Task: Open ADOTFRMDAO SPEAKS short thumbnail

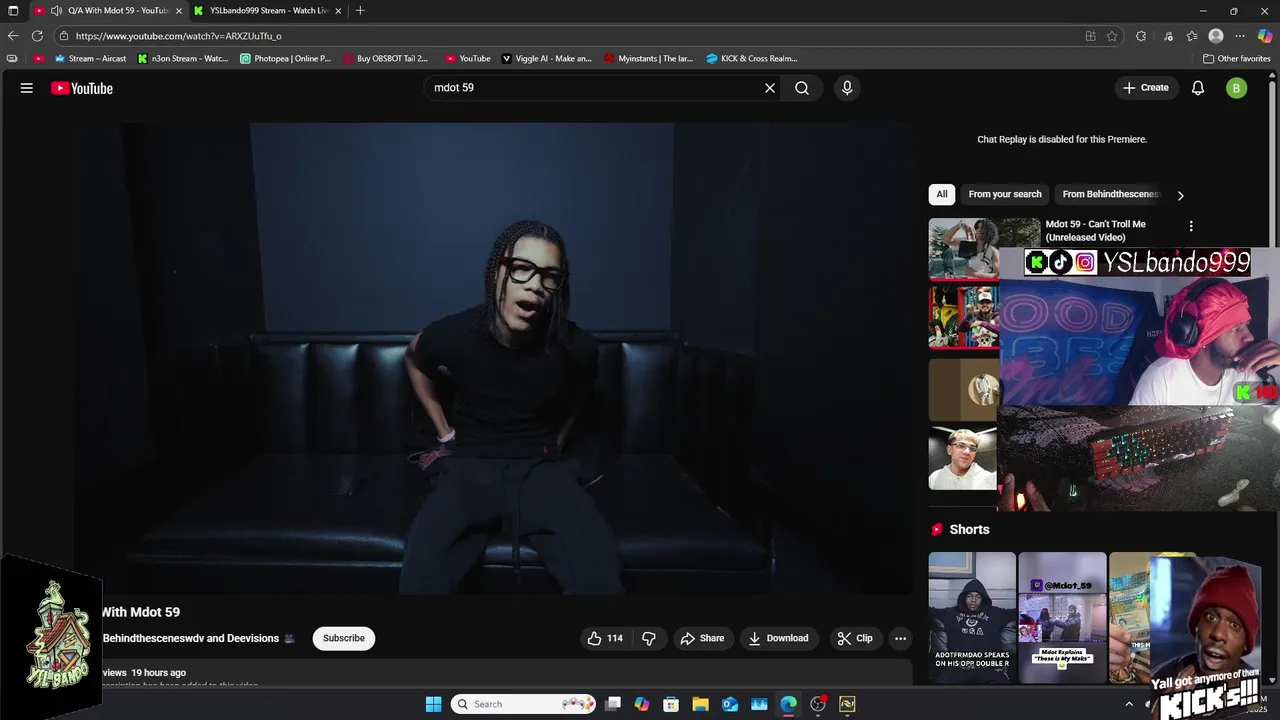Action: (x=972, y=617)
